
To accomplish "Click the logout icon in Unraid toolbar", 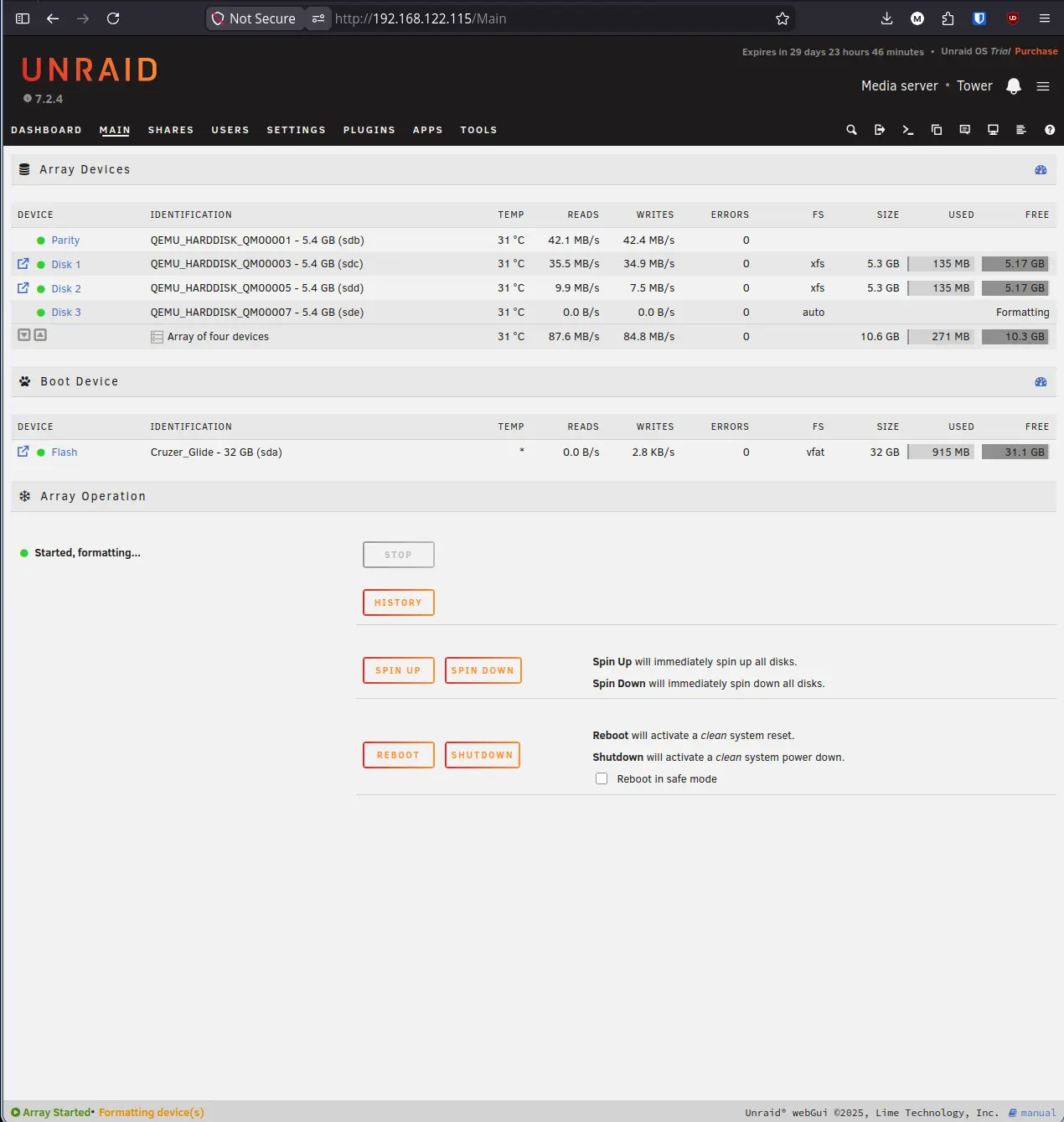I will tap(880, 130).
